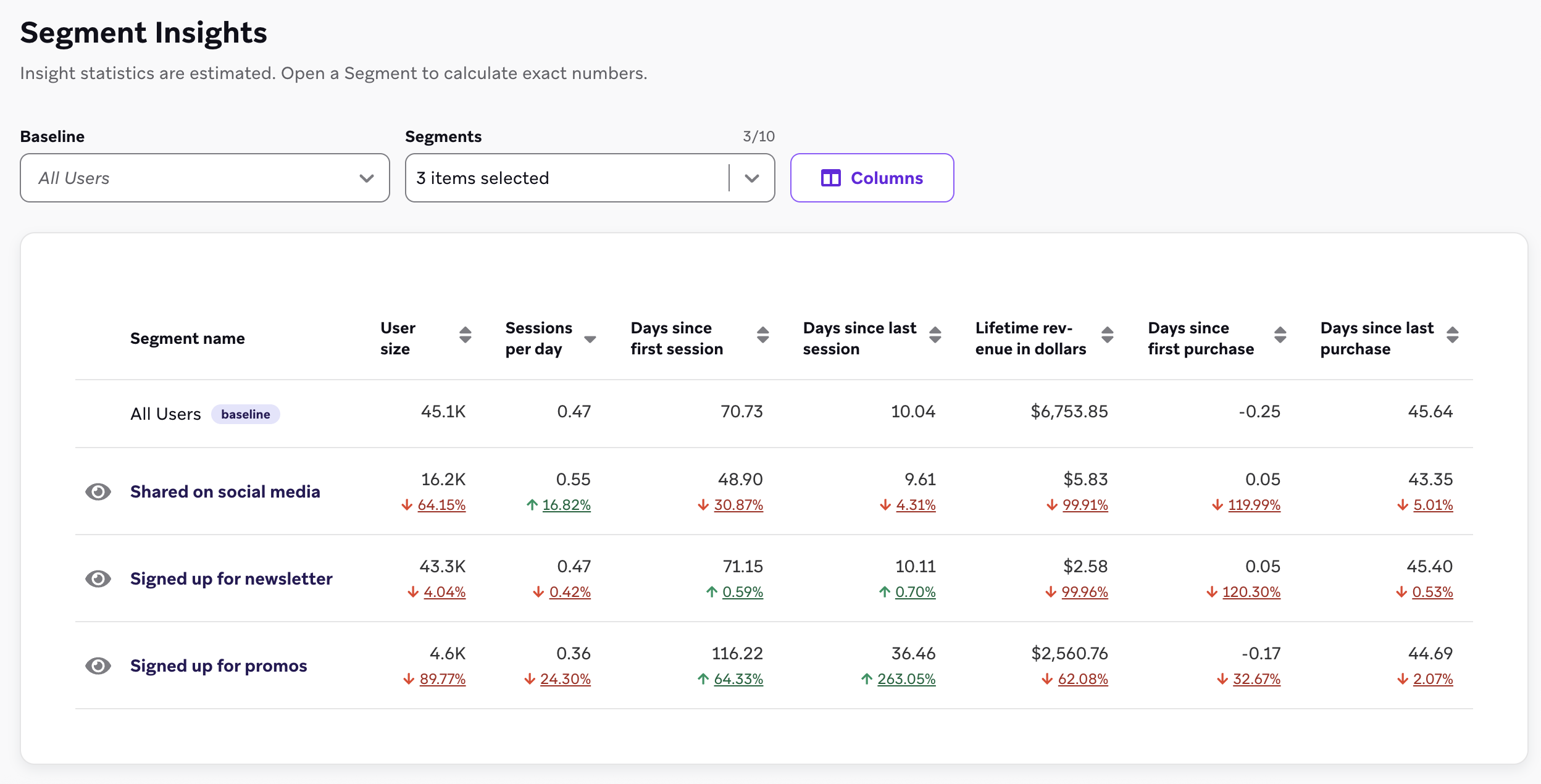The height and width of the screenshot is (784, 1541).
Task: Sort by Days since last purchase
Action: tap(1453, 335)
